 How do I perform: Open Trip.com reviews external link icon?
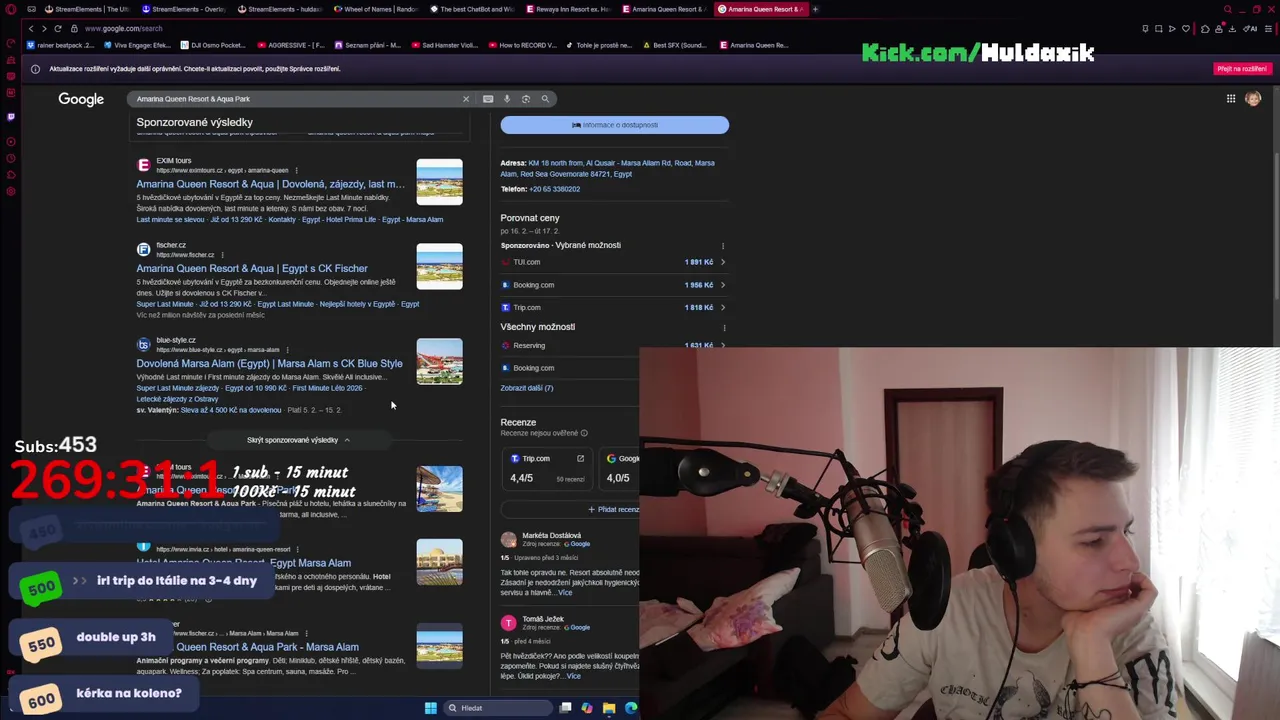pos(580,459)
